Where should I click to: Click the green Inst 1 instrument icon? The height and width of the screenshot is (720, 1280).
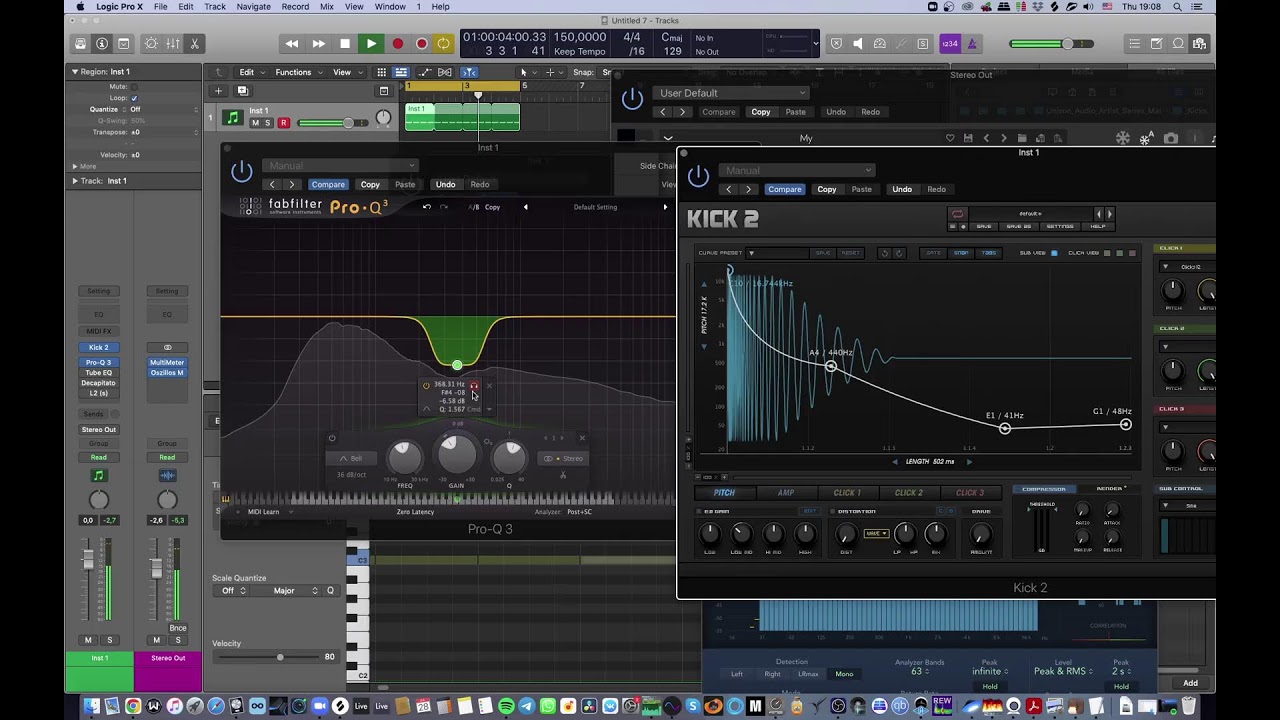pos(232,118)
